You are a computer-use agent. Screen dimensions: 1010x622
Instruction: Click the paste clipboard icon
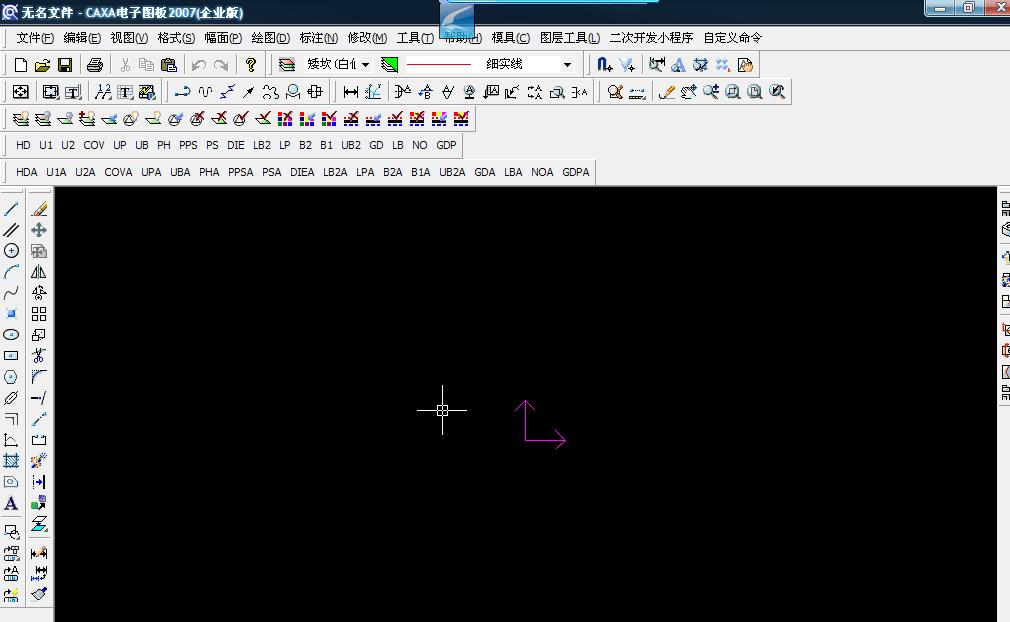click(x=169, y=64)
